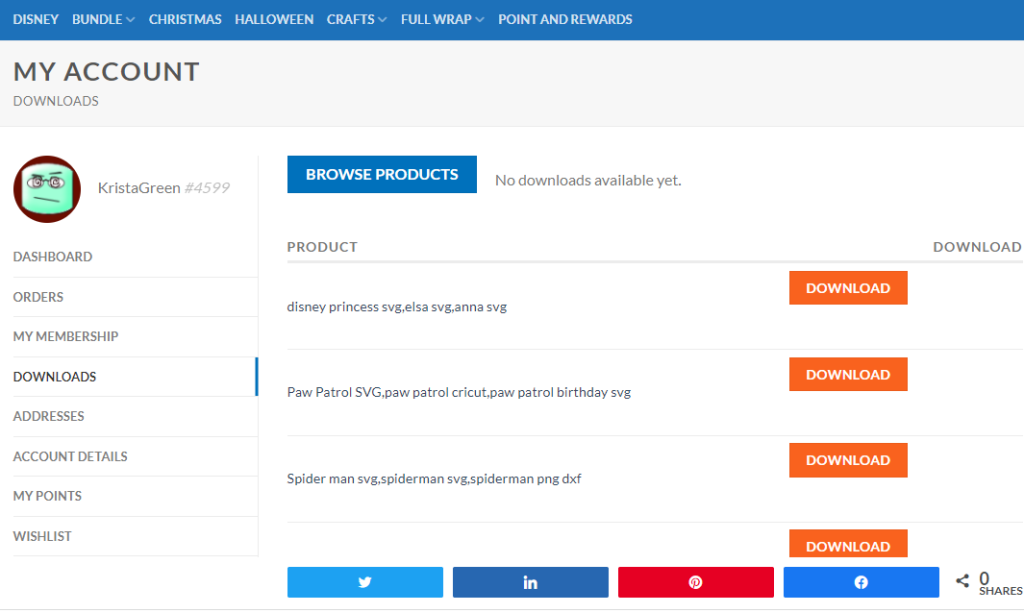Click 'No downloads available yet.' message
This screenshot has height=613, width=1024.
coord(588,180)
